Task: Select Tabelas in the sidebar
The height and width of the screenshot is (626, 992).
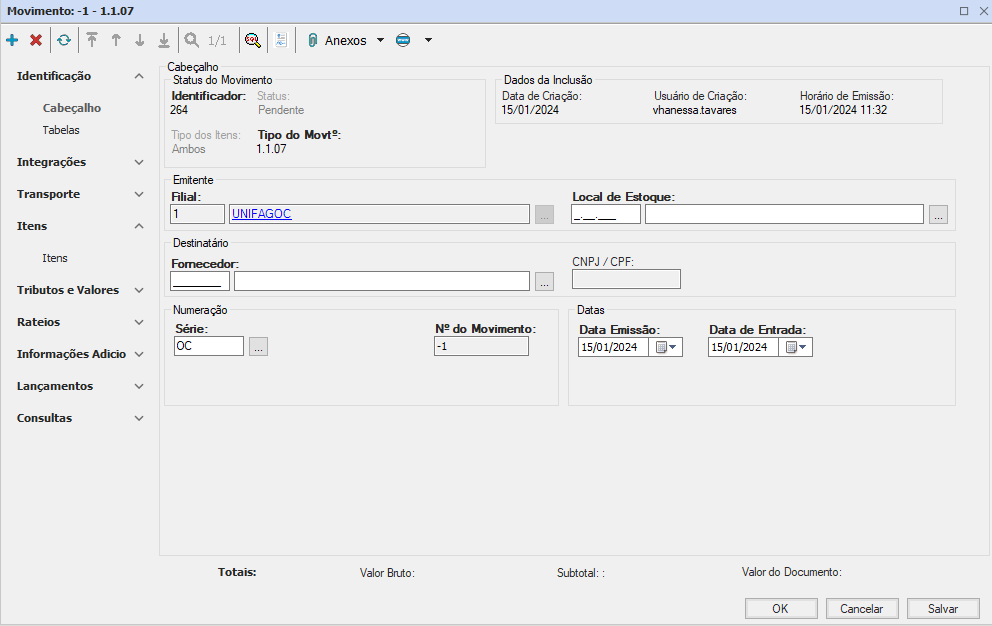Action: (61, 130)
